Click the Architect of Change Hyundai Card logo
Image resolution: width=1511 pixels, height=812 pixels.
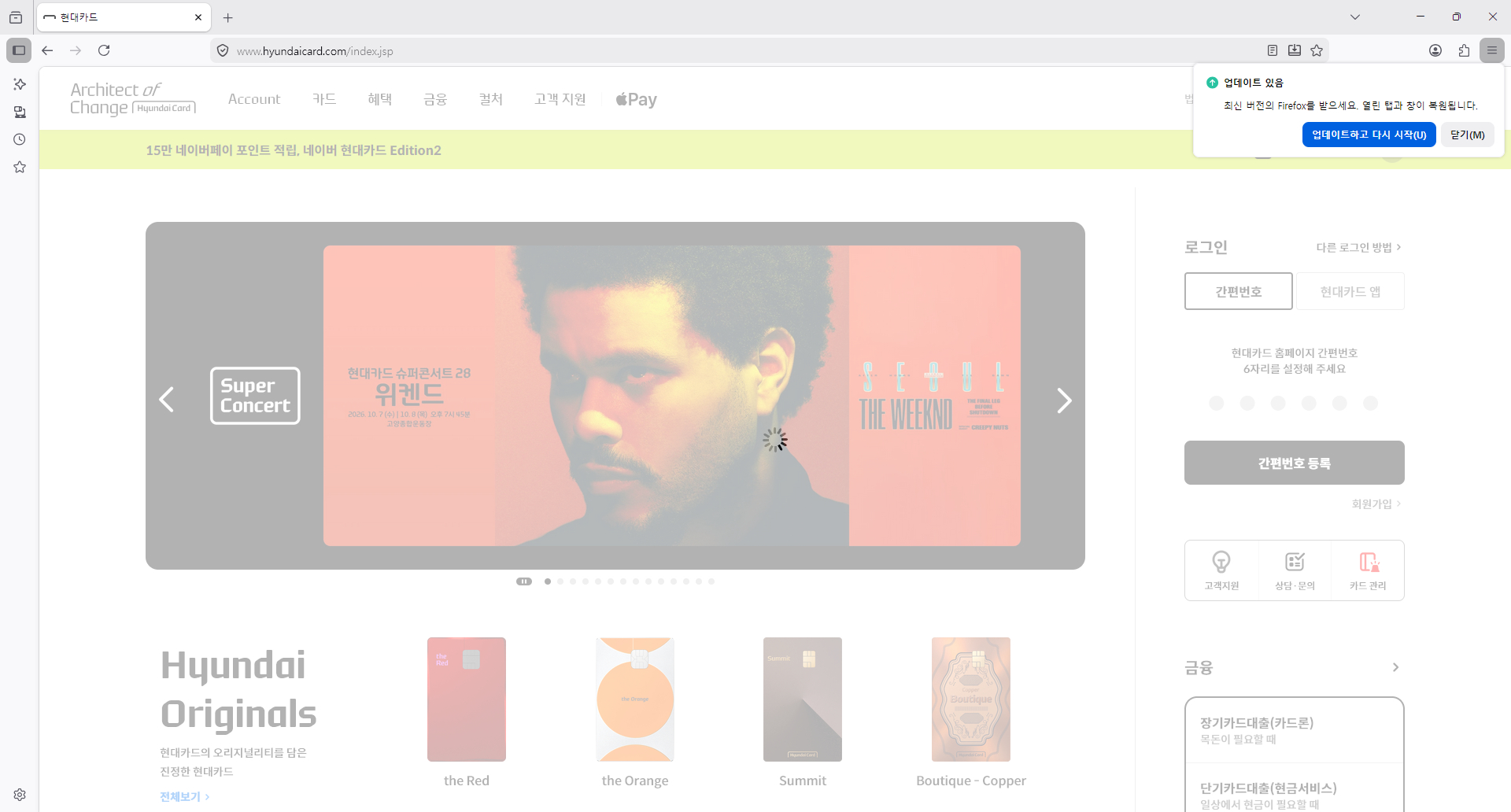[x=132, y=99]
